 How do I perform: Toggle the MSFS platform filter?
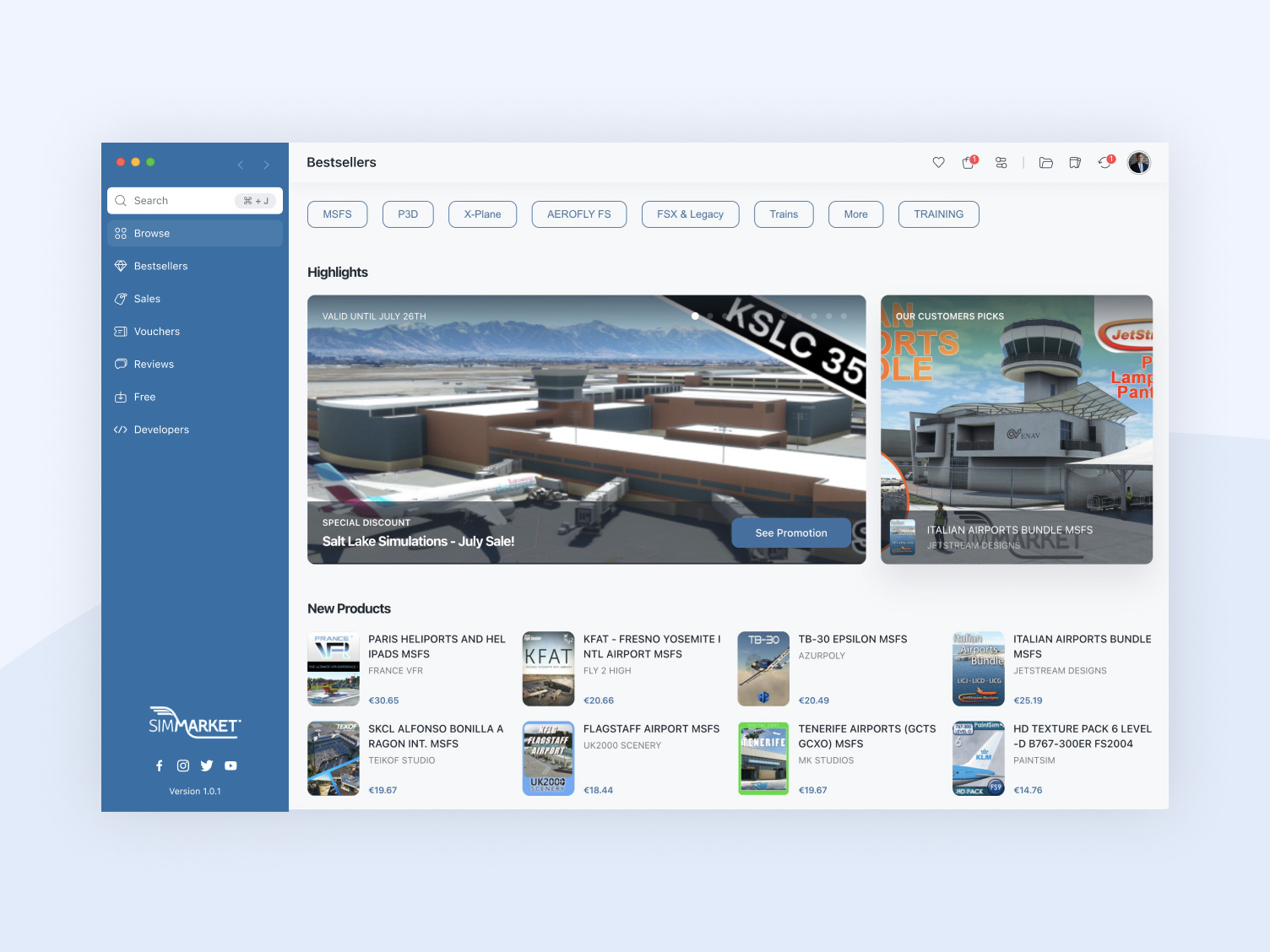click(337, 214)
